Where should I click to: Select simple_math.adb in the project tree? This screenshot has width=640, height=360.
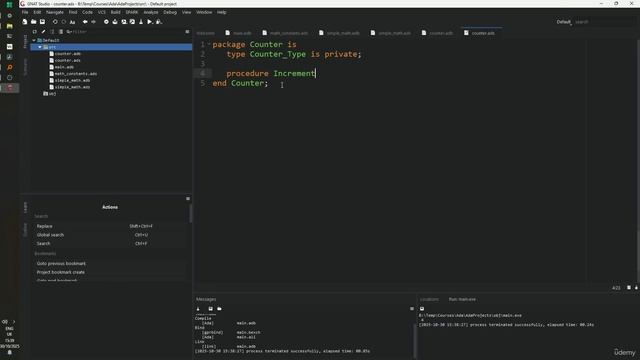tap(72, 80)
